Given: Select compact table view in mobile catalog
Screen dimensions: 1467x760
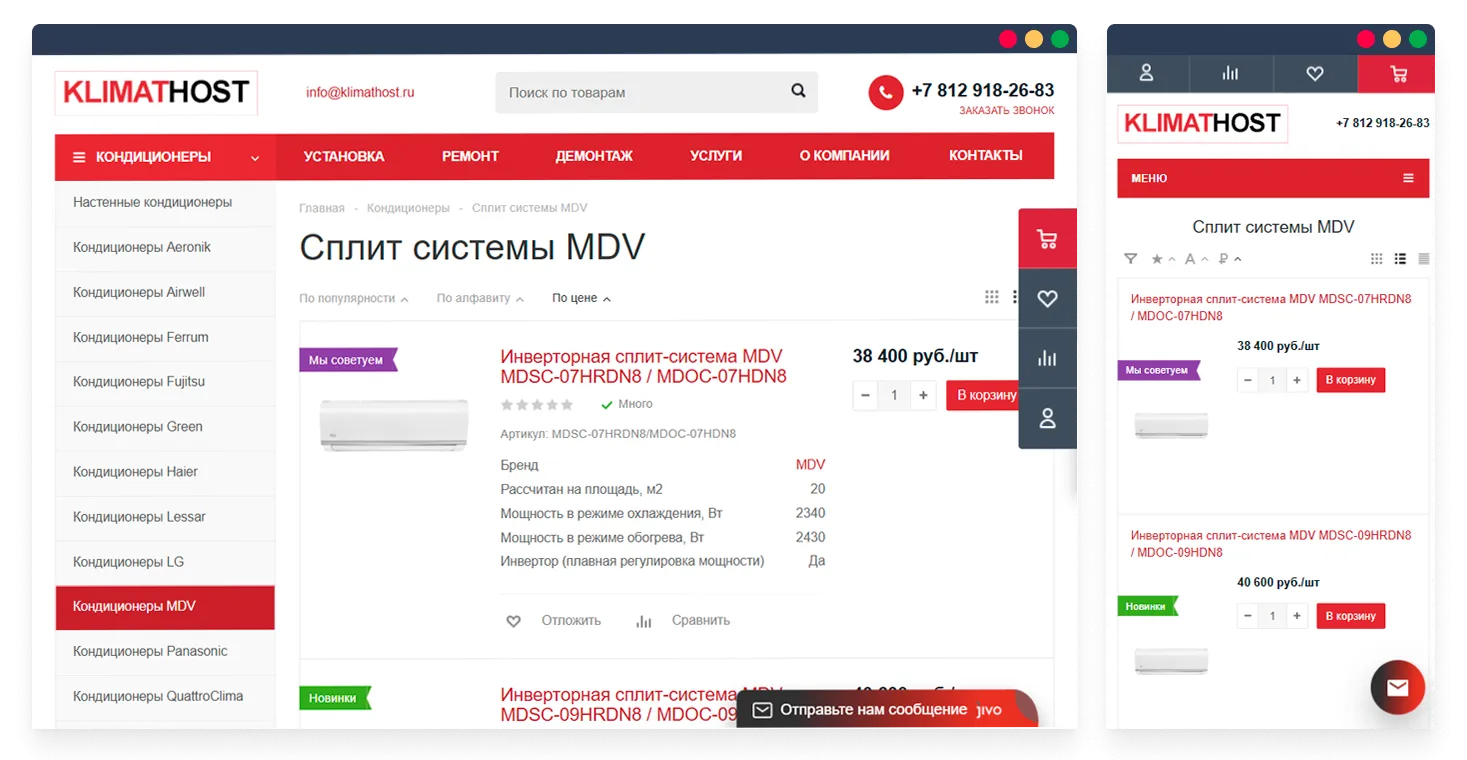Looking at the screenshot, I should pos(1423,259).
